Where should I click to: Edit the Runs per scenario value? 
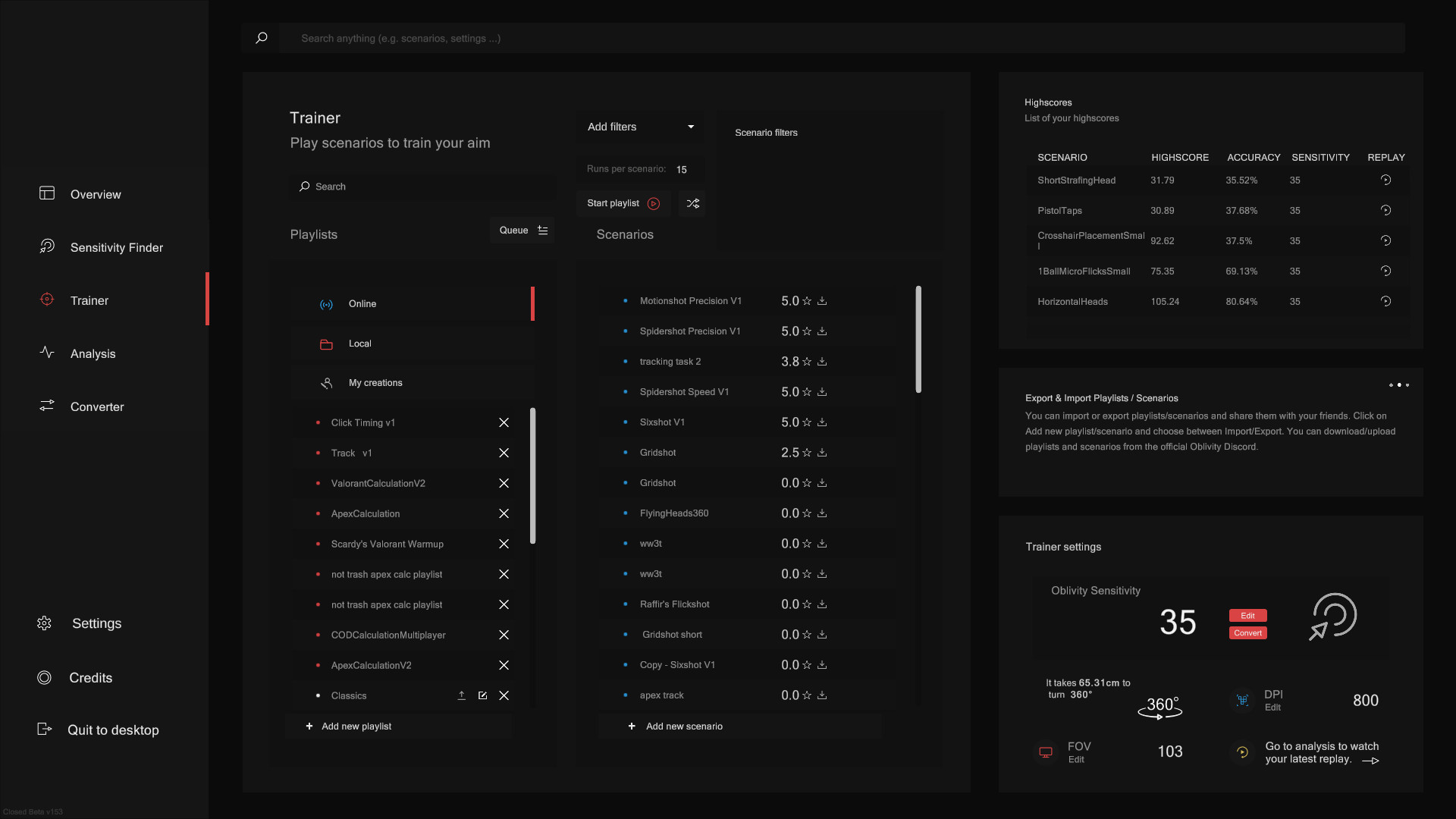tap(680, 169)
